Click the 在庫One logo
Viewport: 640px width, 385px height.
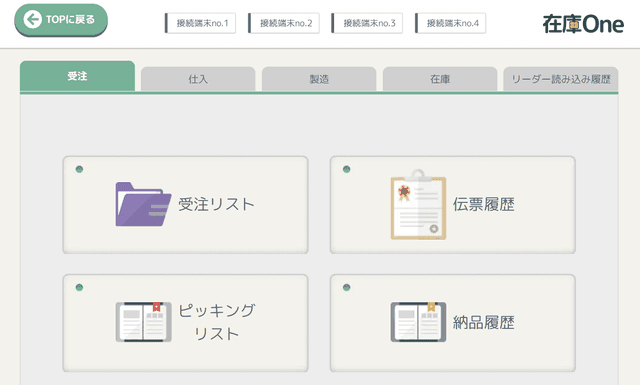click(x=583, y=24)
